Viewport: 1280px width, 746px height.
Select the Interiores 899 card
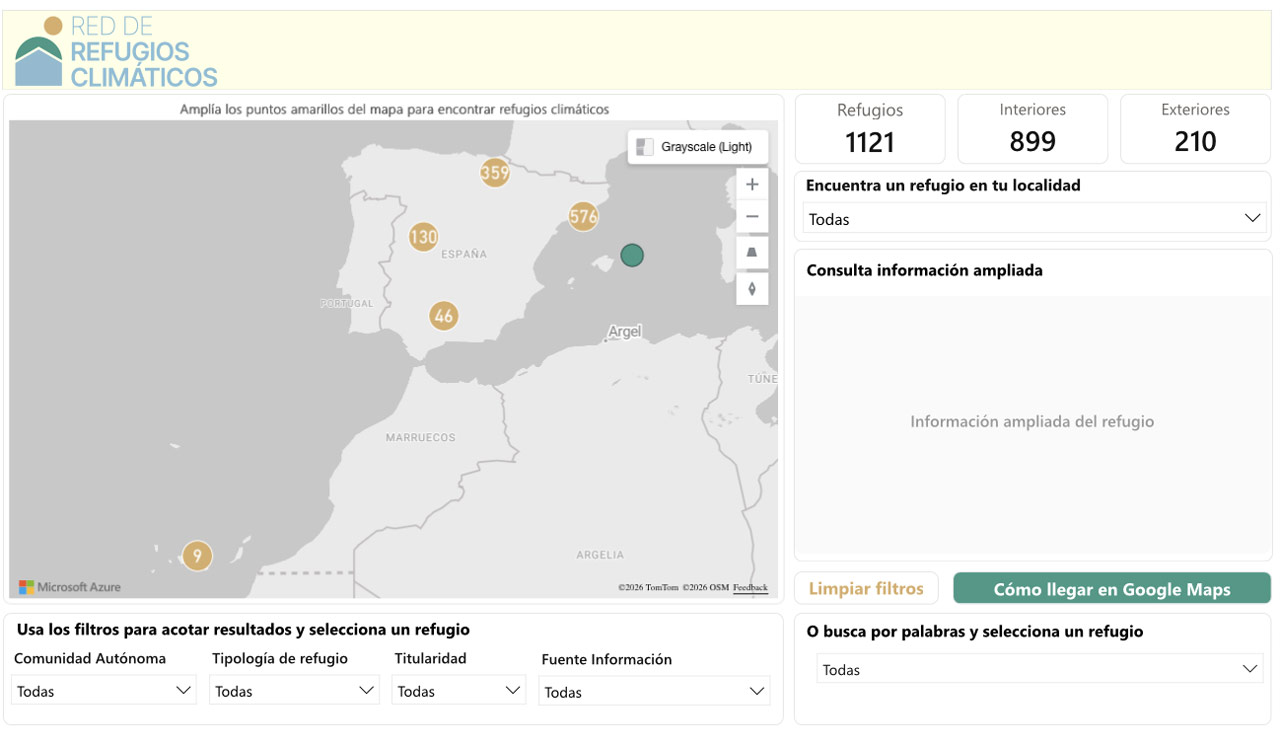pos(1032,129)
